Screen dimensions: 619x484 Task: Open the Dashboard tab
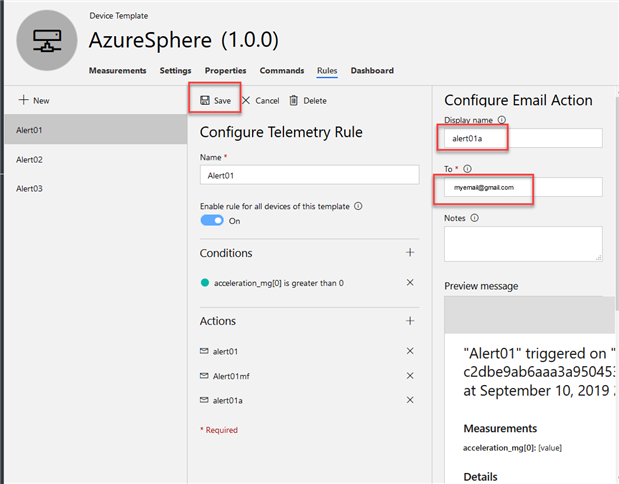(x=372, y=70)
